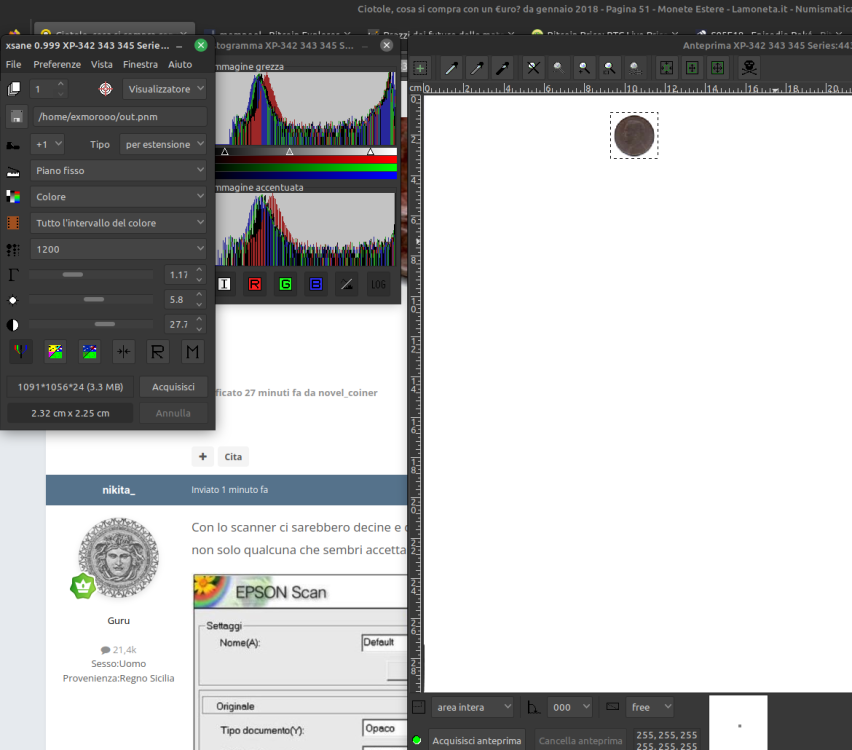Select the white point pipette tool
This screenshot has width=852, height=750.
(451, 68)
